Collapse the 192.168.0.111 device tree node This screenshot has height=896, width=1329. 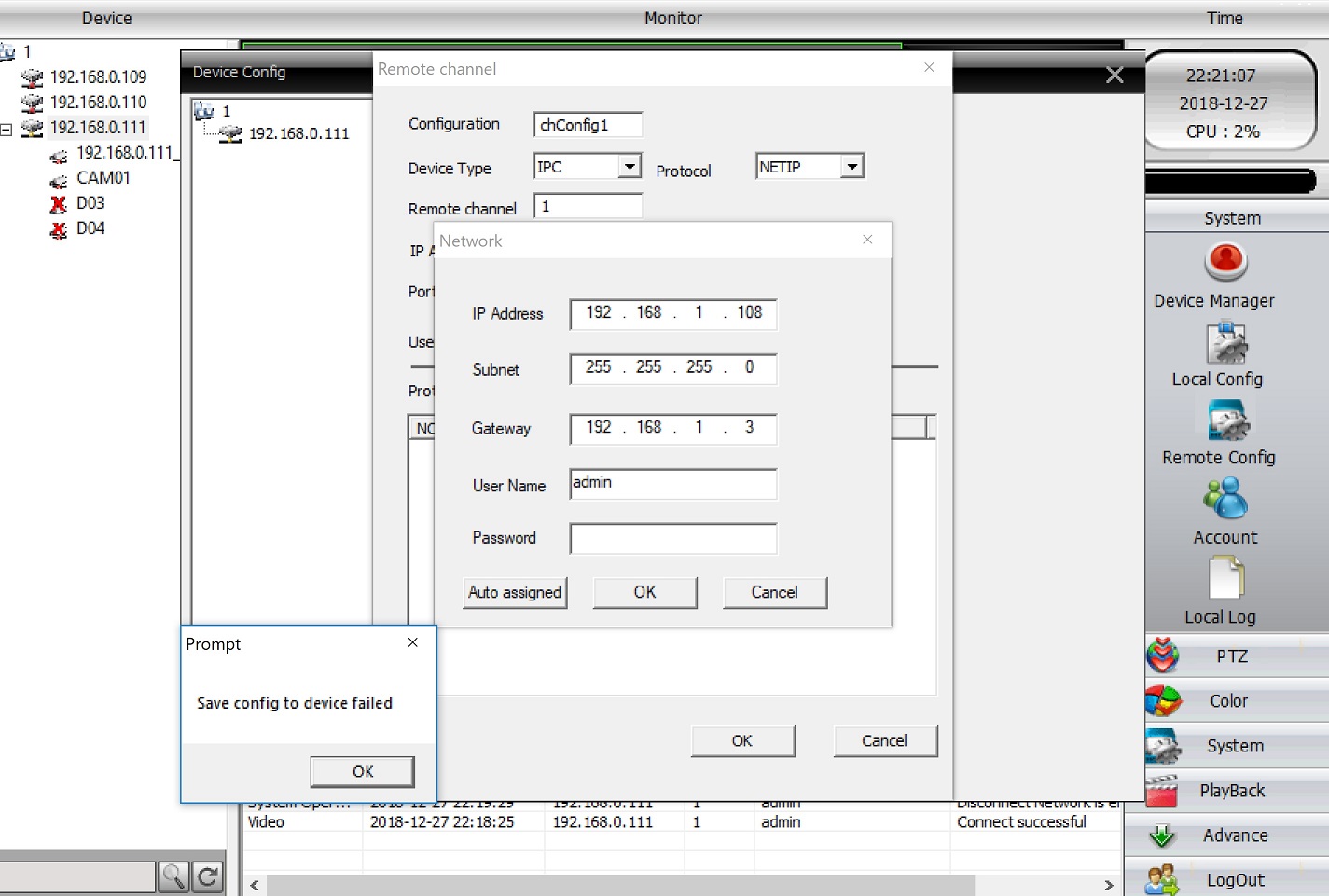(7, 129)
